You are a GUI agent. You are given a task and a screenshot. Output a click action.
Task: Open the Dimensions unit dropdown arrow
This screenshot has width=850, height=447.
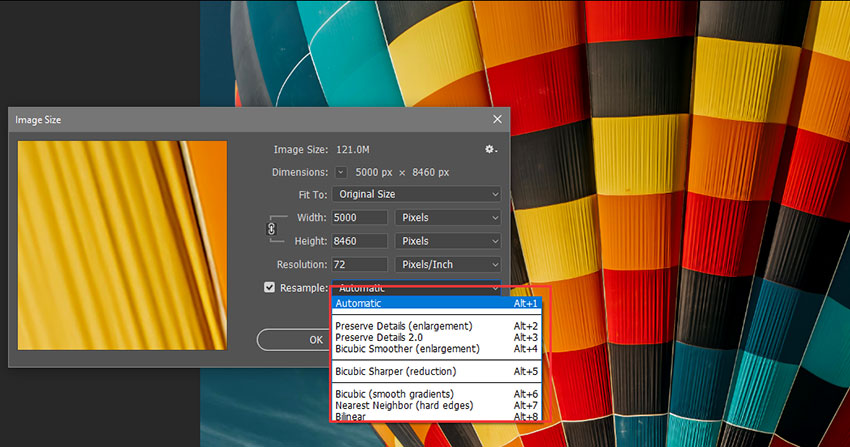point(340,172)
